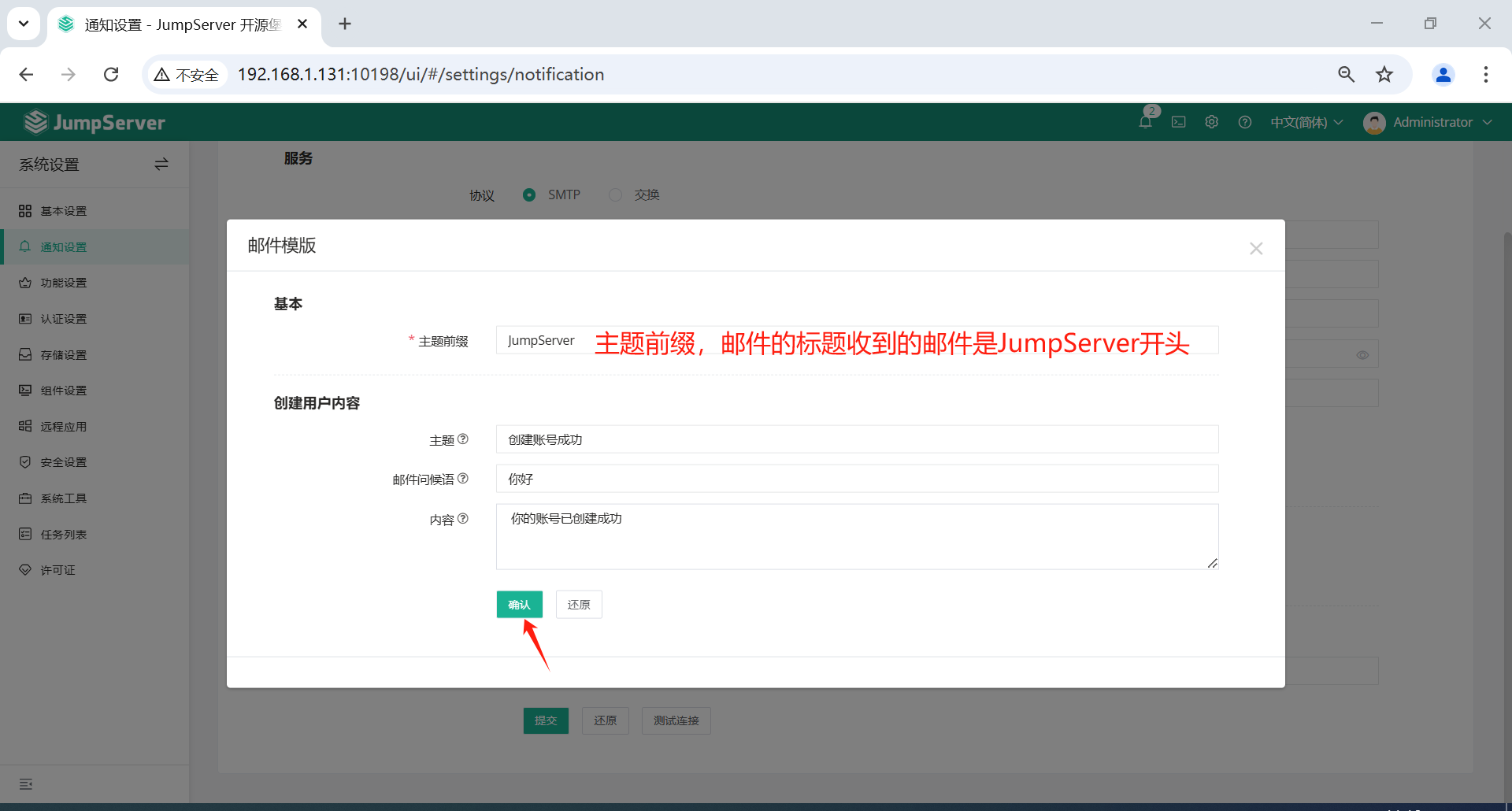Select the 交换 protocol radio button
Image resolution: width=1512 pixels, height=811 pixels.
coord(616,194)
